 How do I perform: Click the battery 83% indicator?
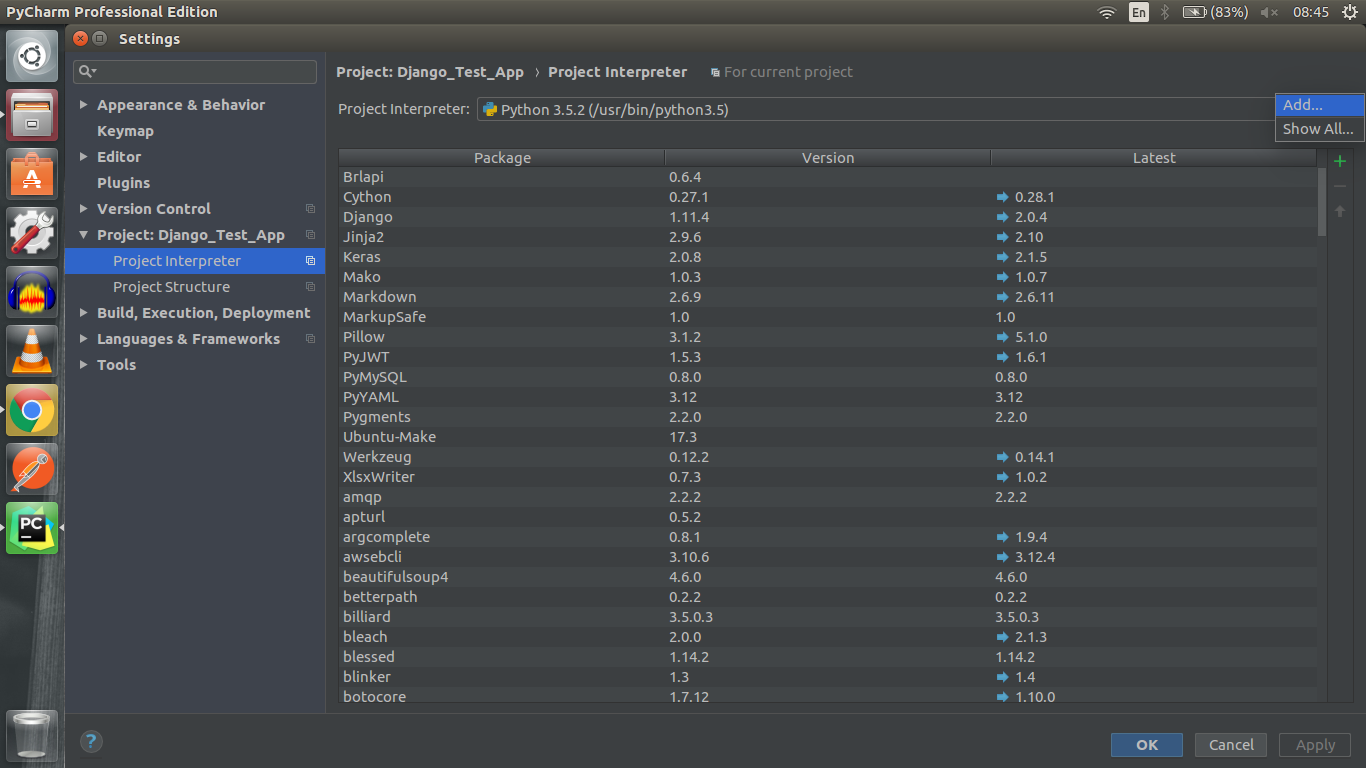(x=1215, y=12)
